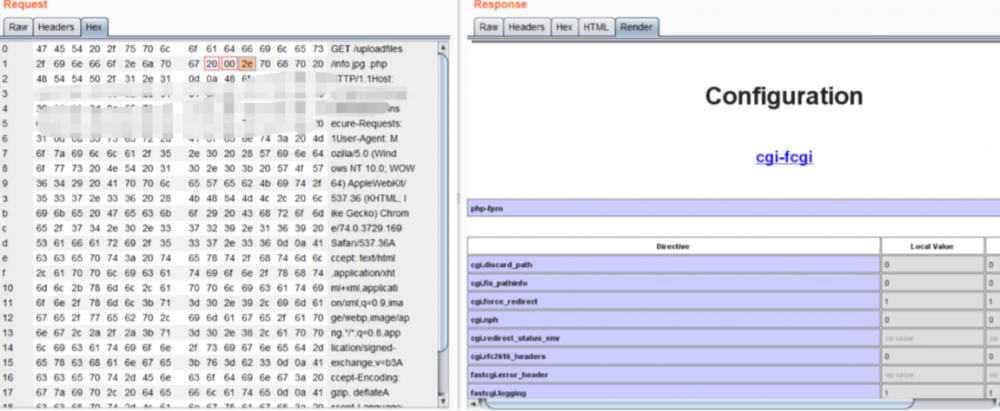Click the php-fpm section header bar
The image size is (1000, 411).
point(733,209)
